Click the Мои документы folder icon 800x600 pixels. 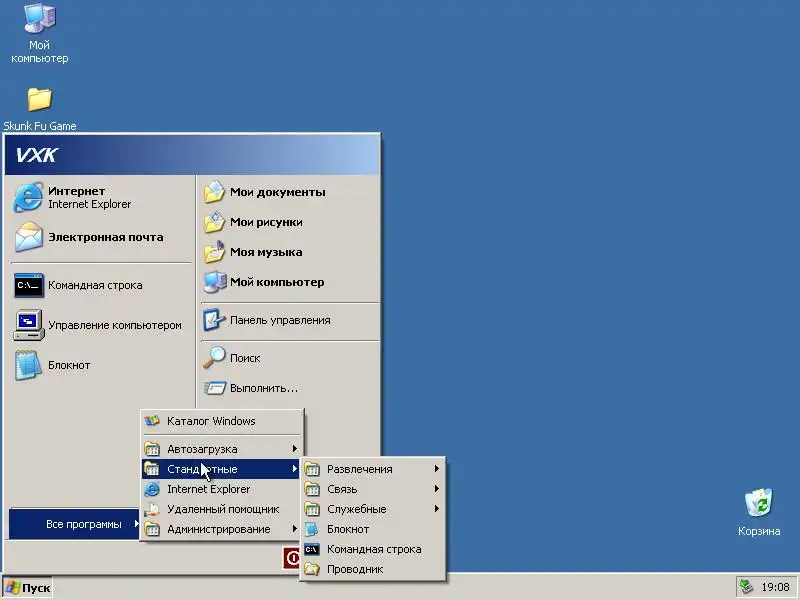click(214, 192)
